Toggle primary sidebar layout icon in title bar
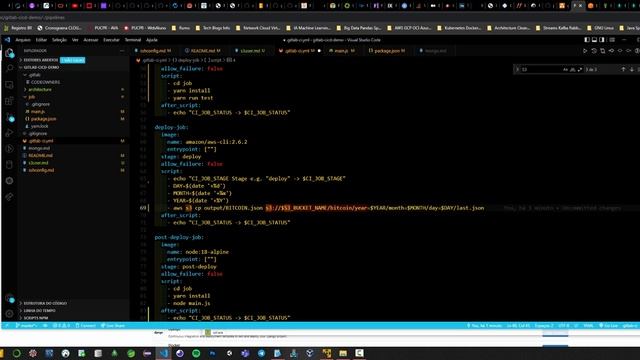640x360 pixels. [x=587, y=40]
